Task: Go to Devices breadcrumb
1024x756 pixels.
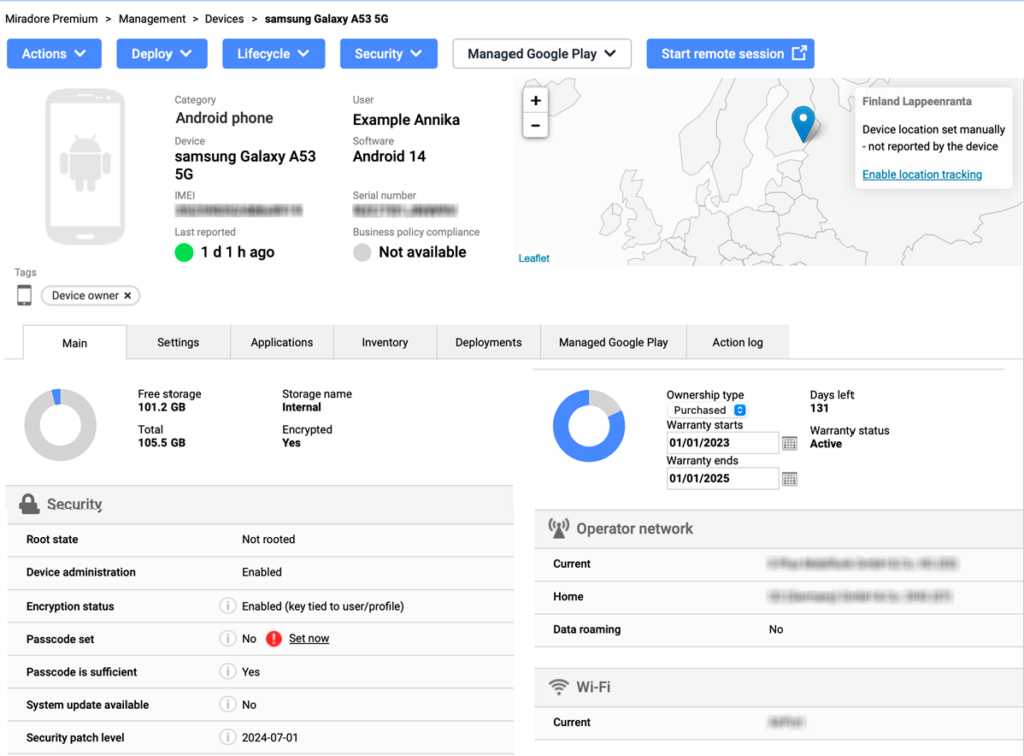Action: (224, 19)
